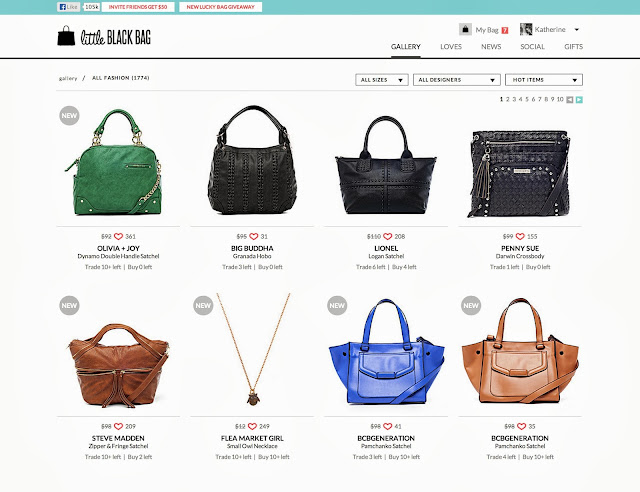Love the Olivia + Joy satchel heart

[118, 236]
